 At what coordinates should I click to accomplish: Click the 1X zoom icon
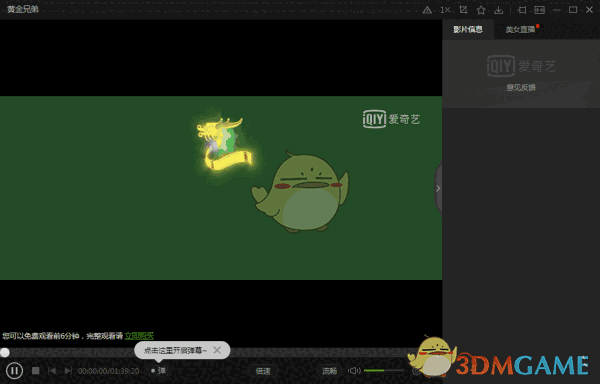(x=445, y=10)
